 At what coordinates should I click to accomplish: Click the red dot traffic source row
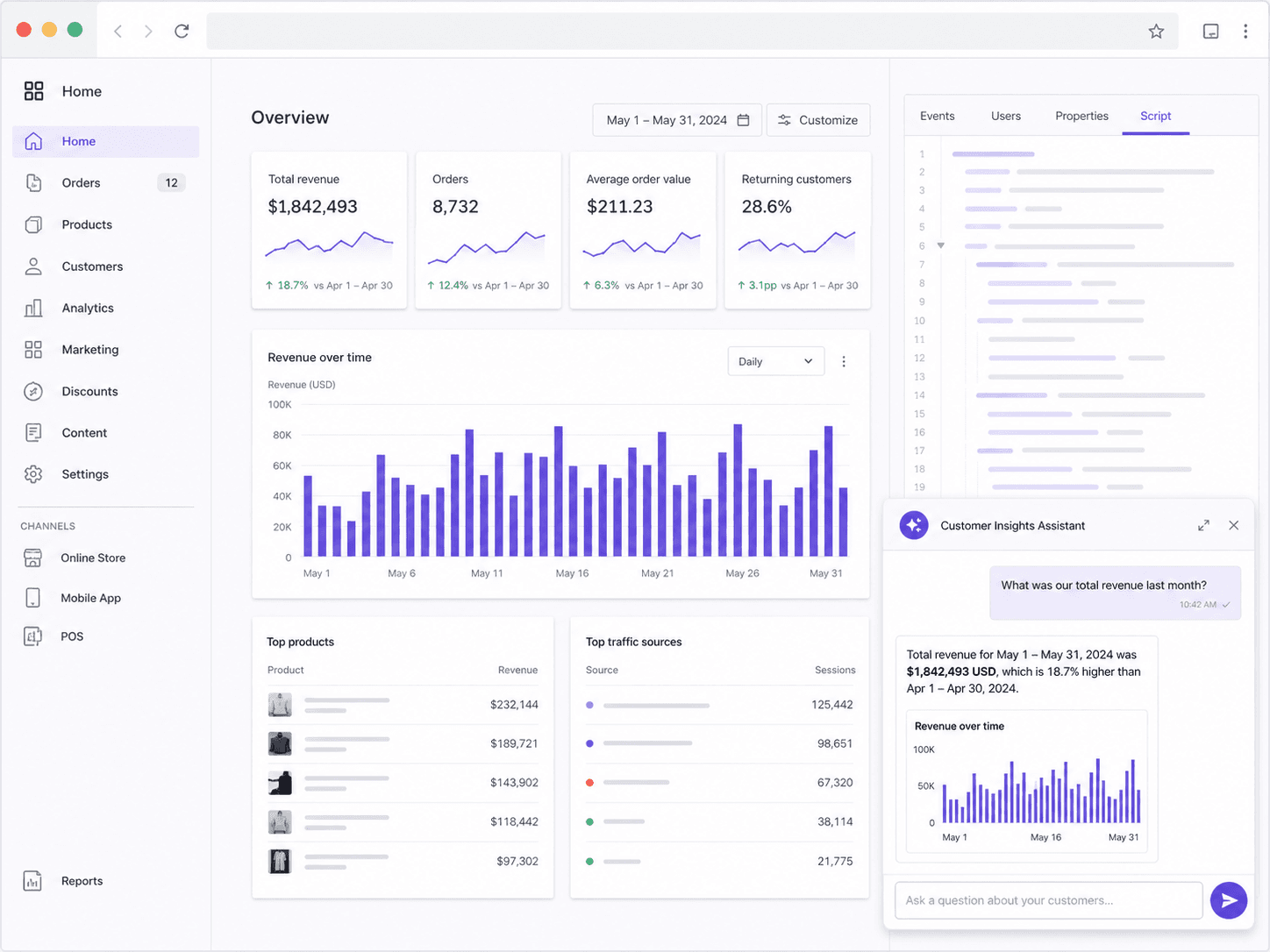pyautogui.click(x=719, y=783)
